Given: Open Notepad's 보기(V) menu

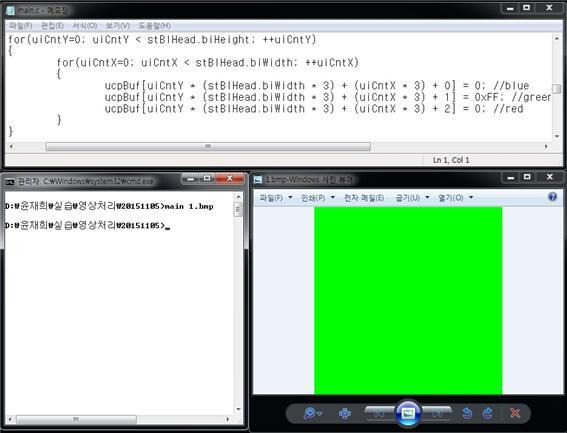Looking at the screenshot, I should 118,26.
